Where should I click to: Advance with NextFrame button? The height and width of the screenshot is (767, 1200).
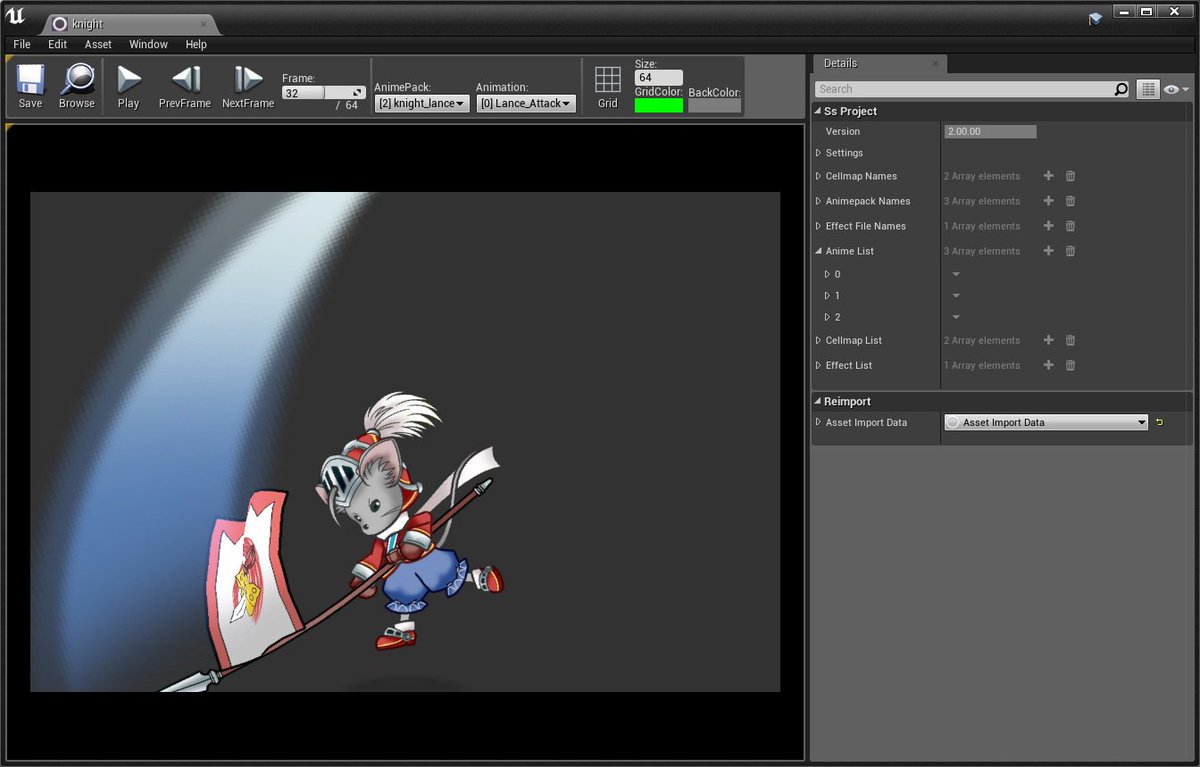click(x=248, y=87)
